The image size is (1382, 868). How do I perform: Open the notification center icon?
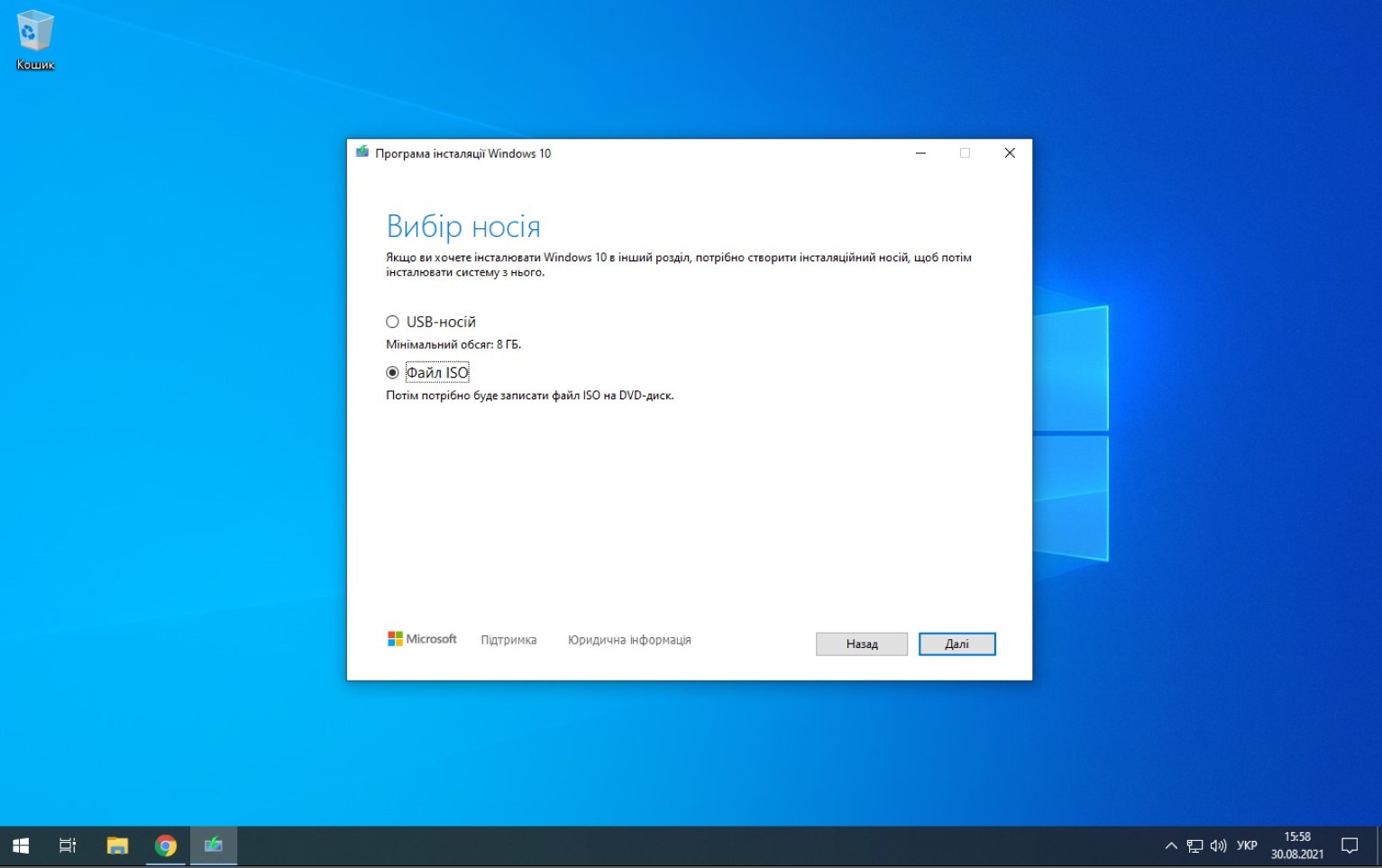pos(1350,845)
